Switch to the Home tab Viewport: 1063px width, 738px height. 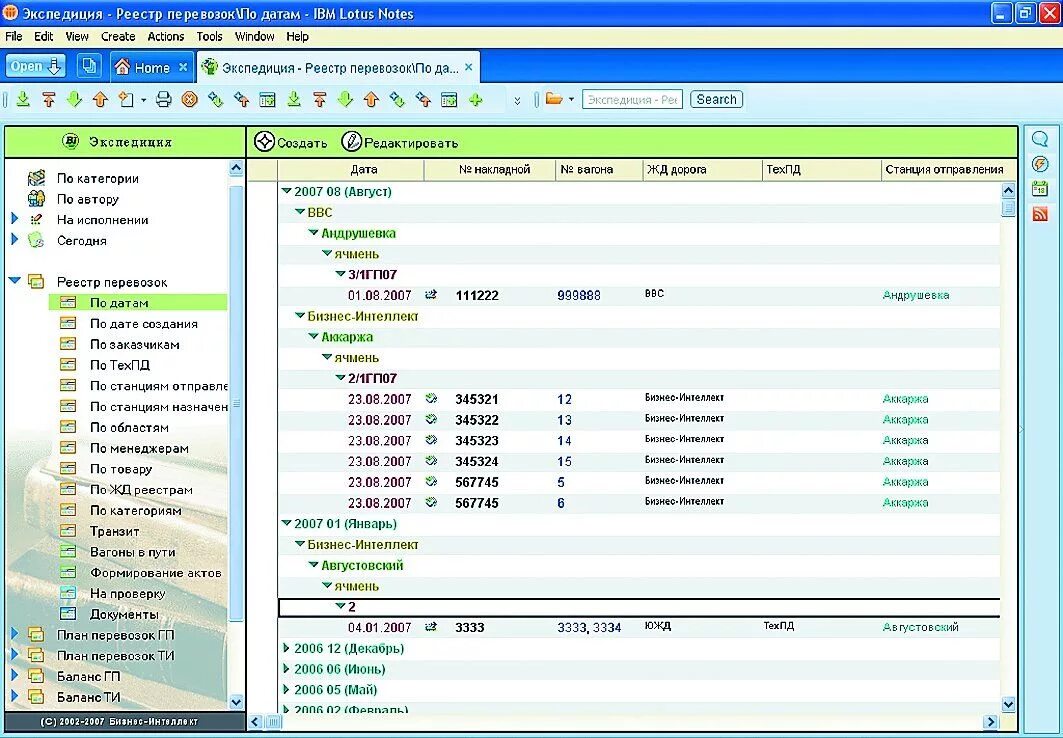(x=151, y=67)
